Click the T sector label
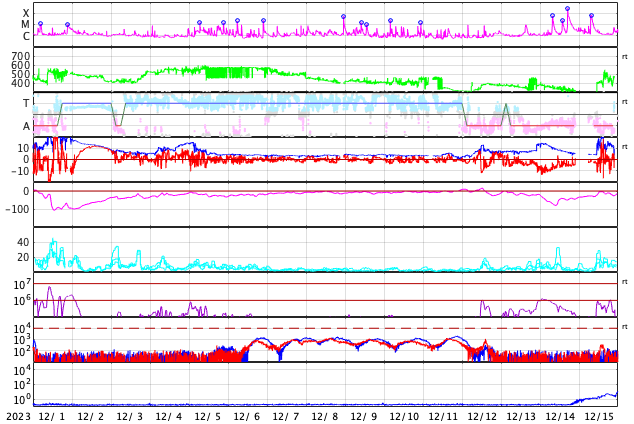 [26, 103]
